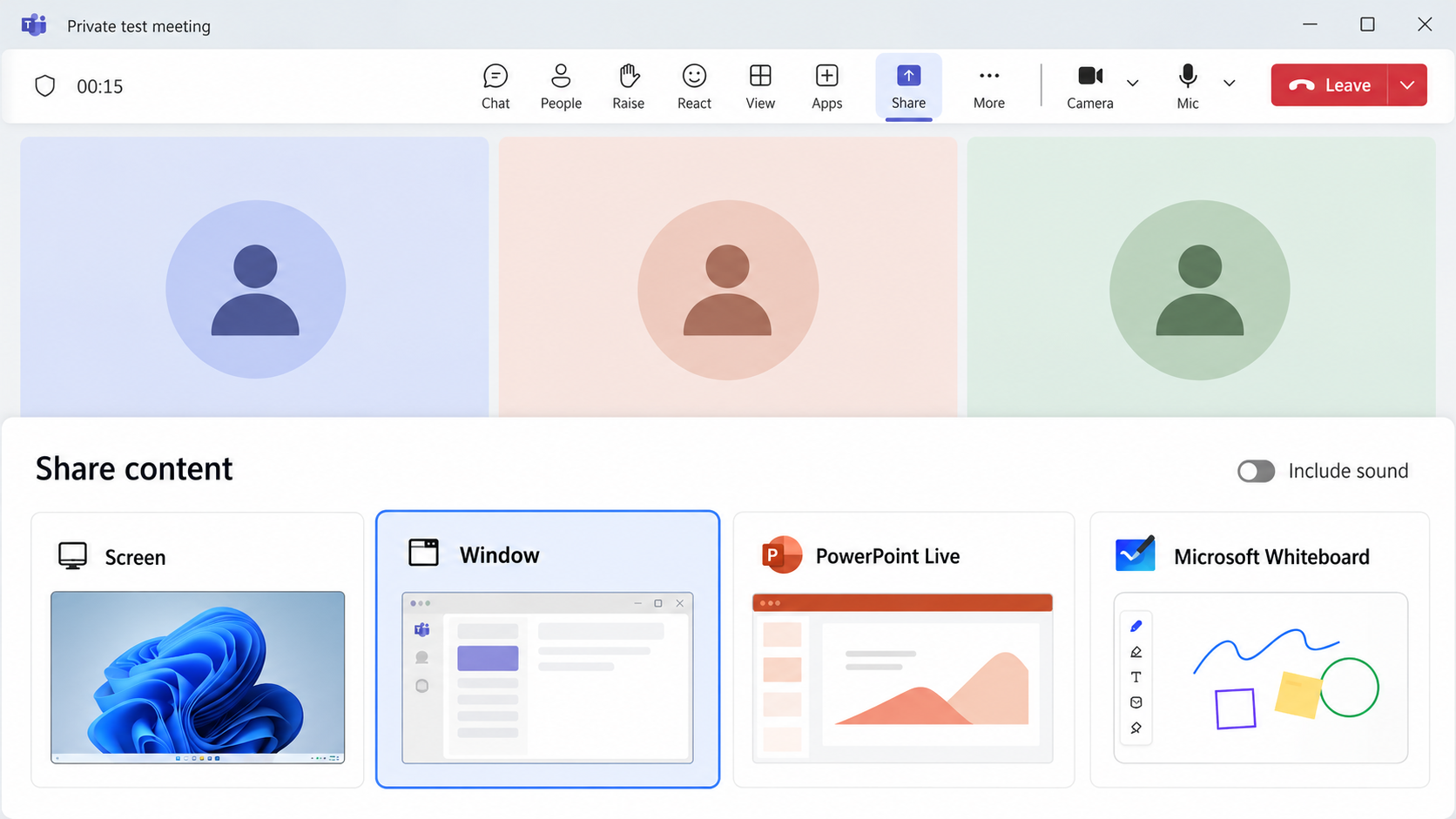Image resolution: width=1456 pixels, height=819 pixels.
Task: Click the Window preview thumbnail
Action: pyautogui.click(x=548, y=678)
